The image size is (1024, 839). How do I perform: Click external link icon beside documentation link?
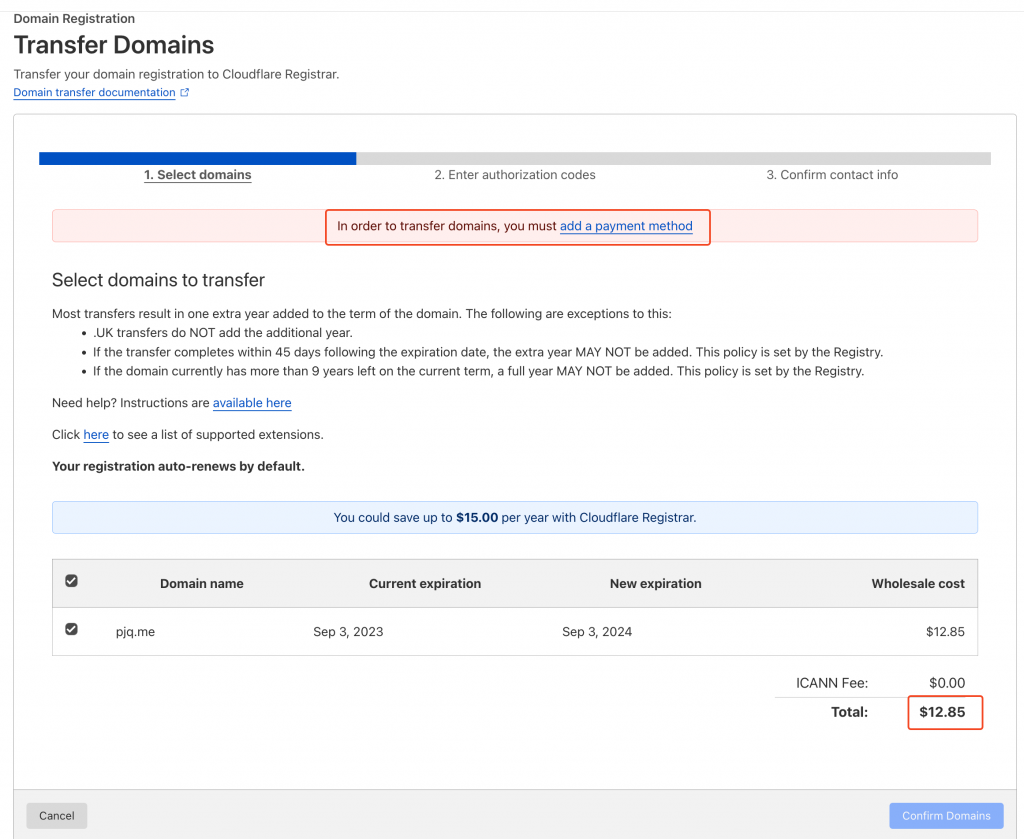185,93
